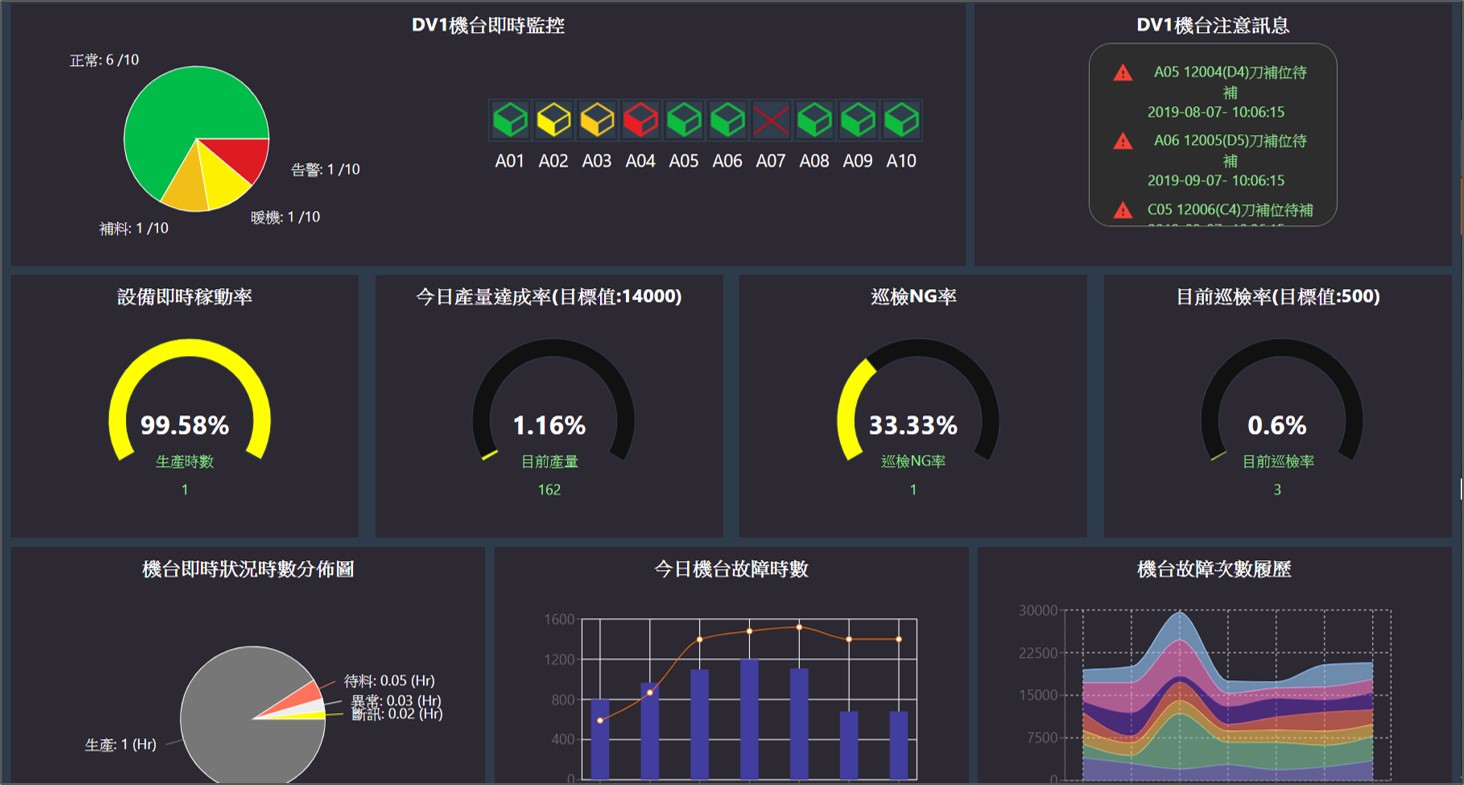This screenshot has height=785, width=1464.
Task: Click the 今日產量達成率 gauge arc
Action: pyautogui.click(x=553, y=347)
